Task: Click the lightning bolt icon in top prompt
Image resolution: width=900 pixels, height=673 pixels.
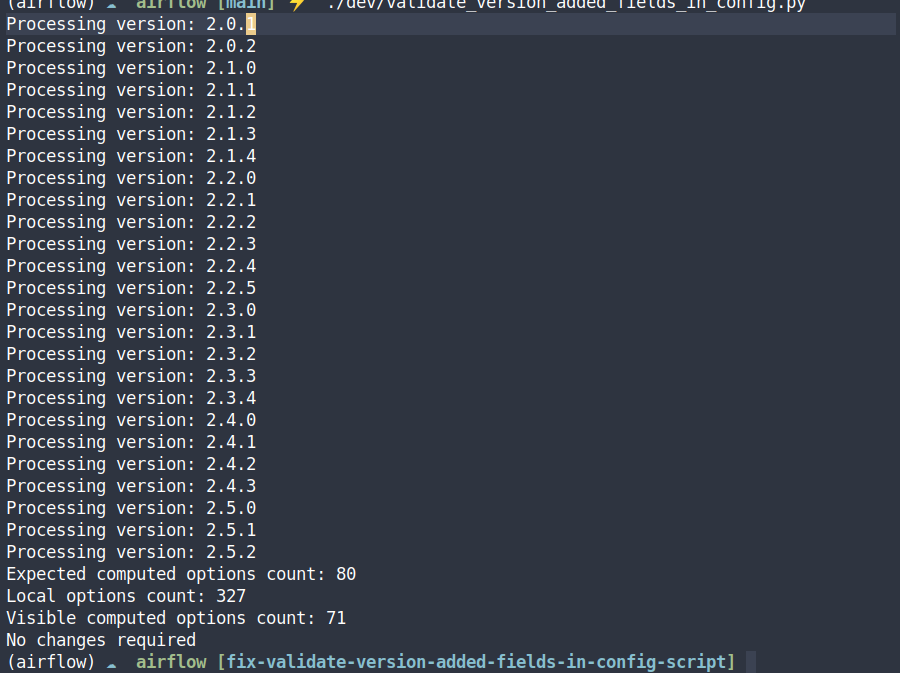Action: click(x=297, y=5)
